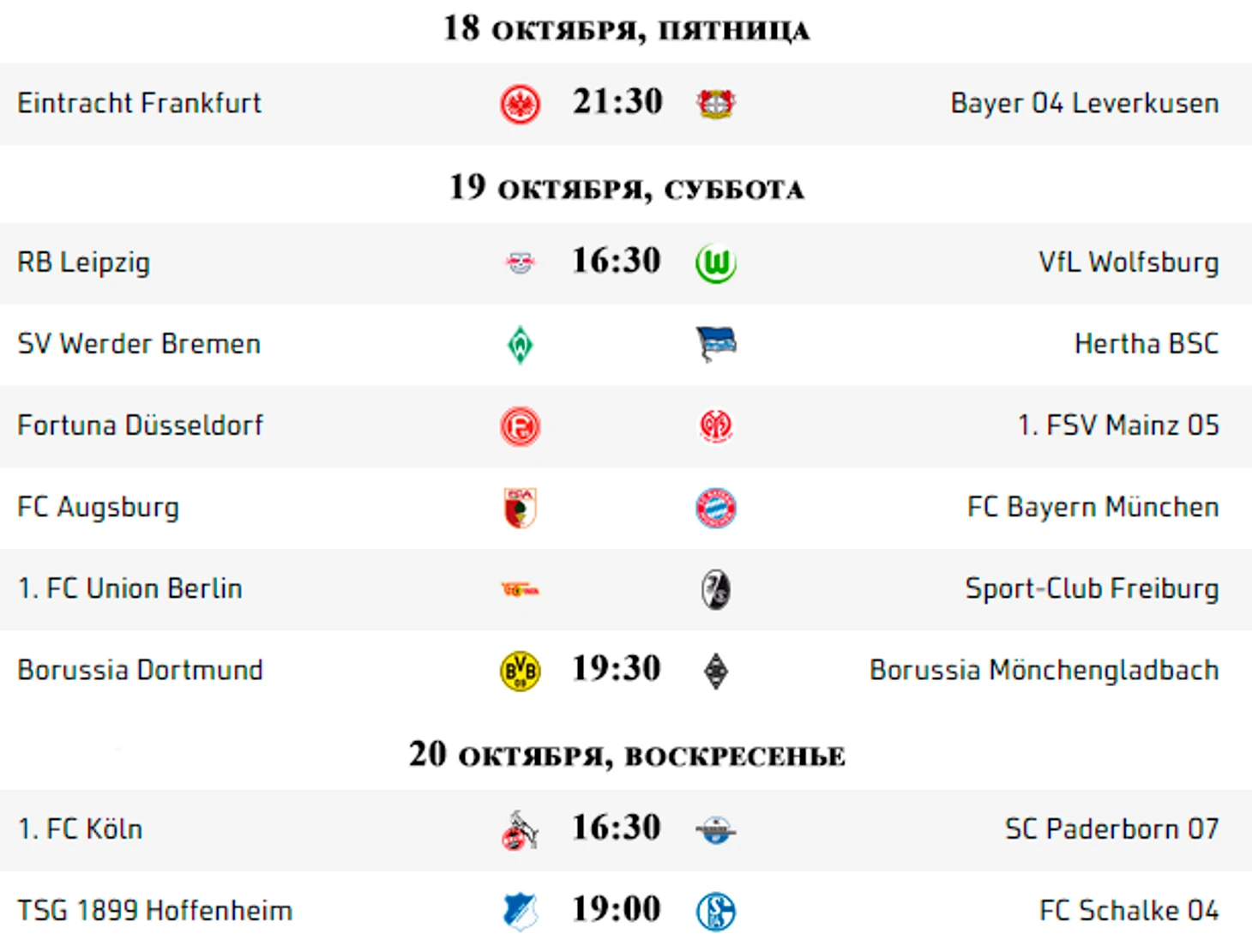
Task: Select the 1. FC Köln goat logo
Action: (x=520, y=829)
